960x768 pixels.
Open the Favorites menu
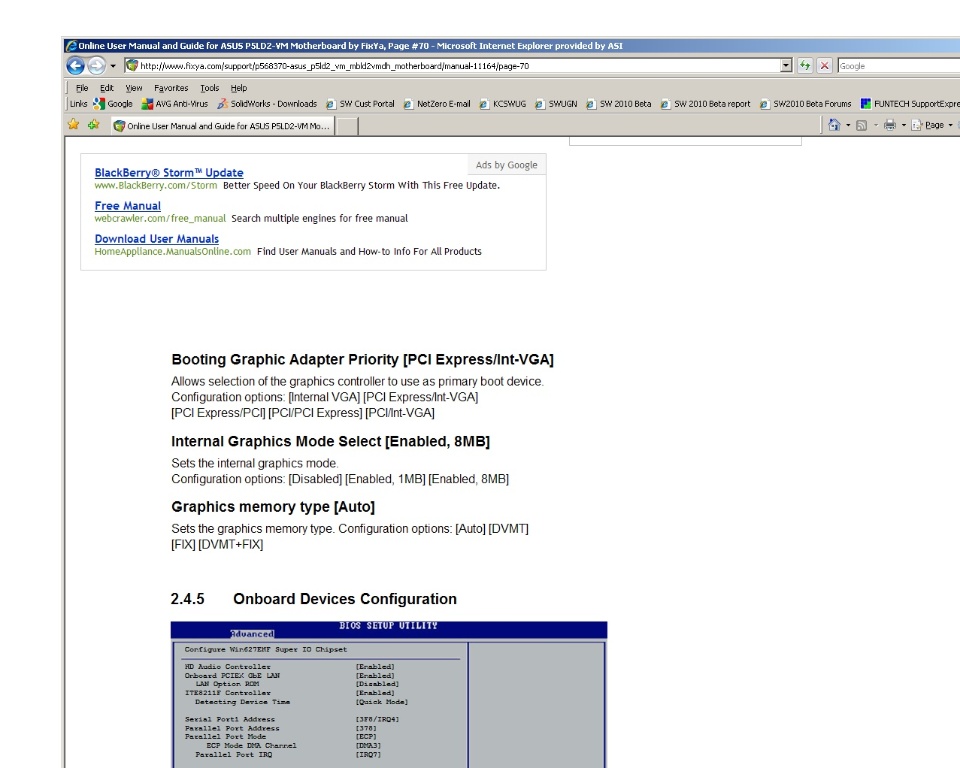coord(171,88)
